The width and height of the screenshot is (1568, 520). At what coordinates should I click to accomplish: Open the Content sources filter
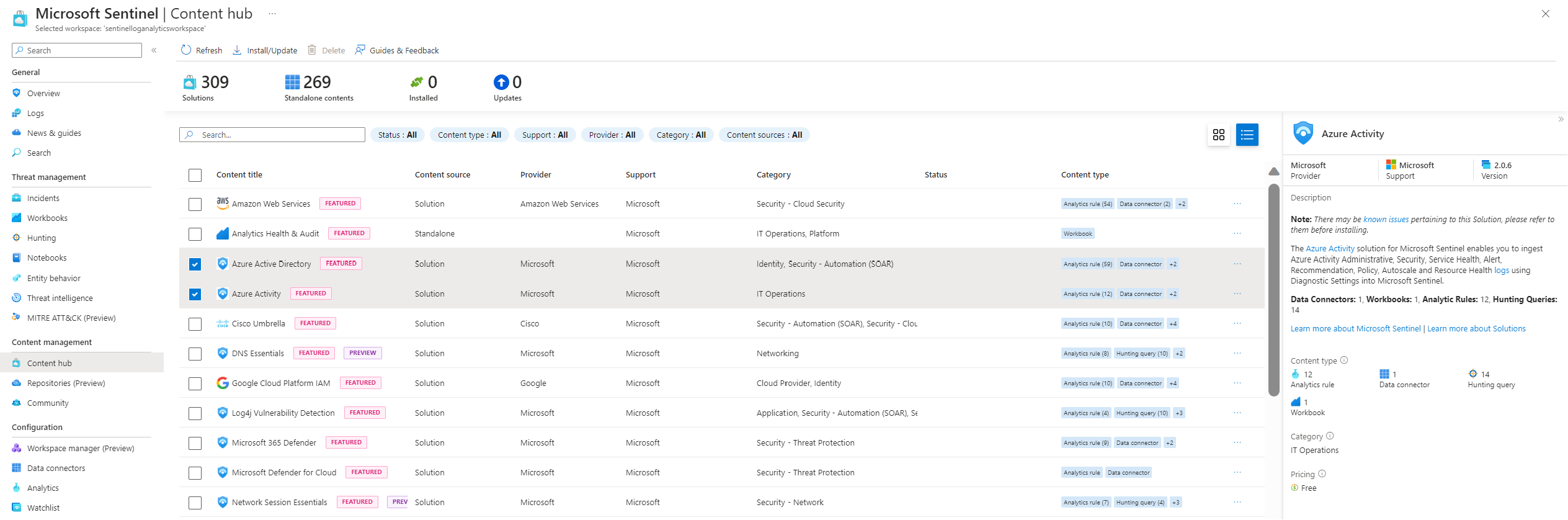pyautogui.click(x=764, y=135)
